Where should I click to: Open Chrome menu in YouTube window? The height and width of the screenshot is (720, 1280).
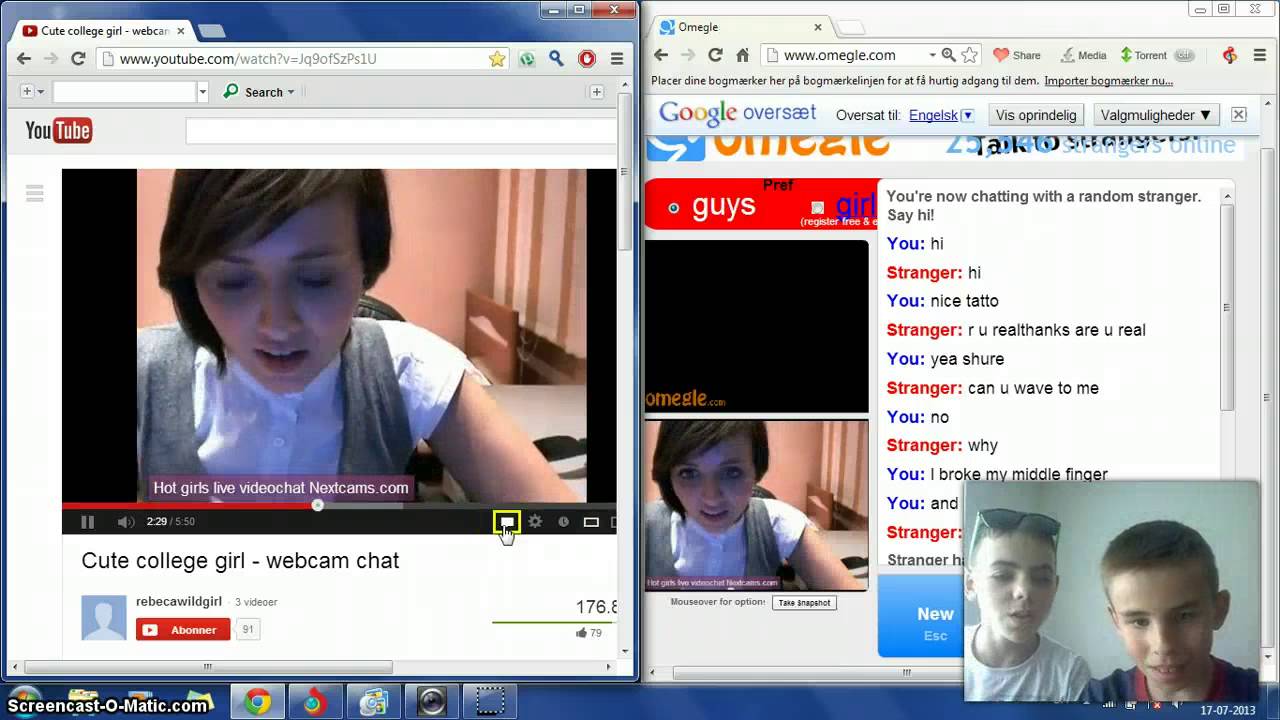[617, 59]
